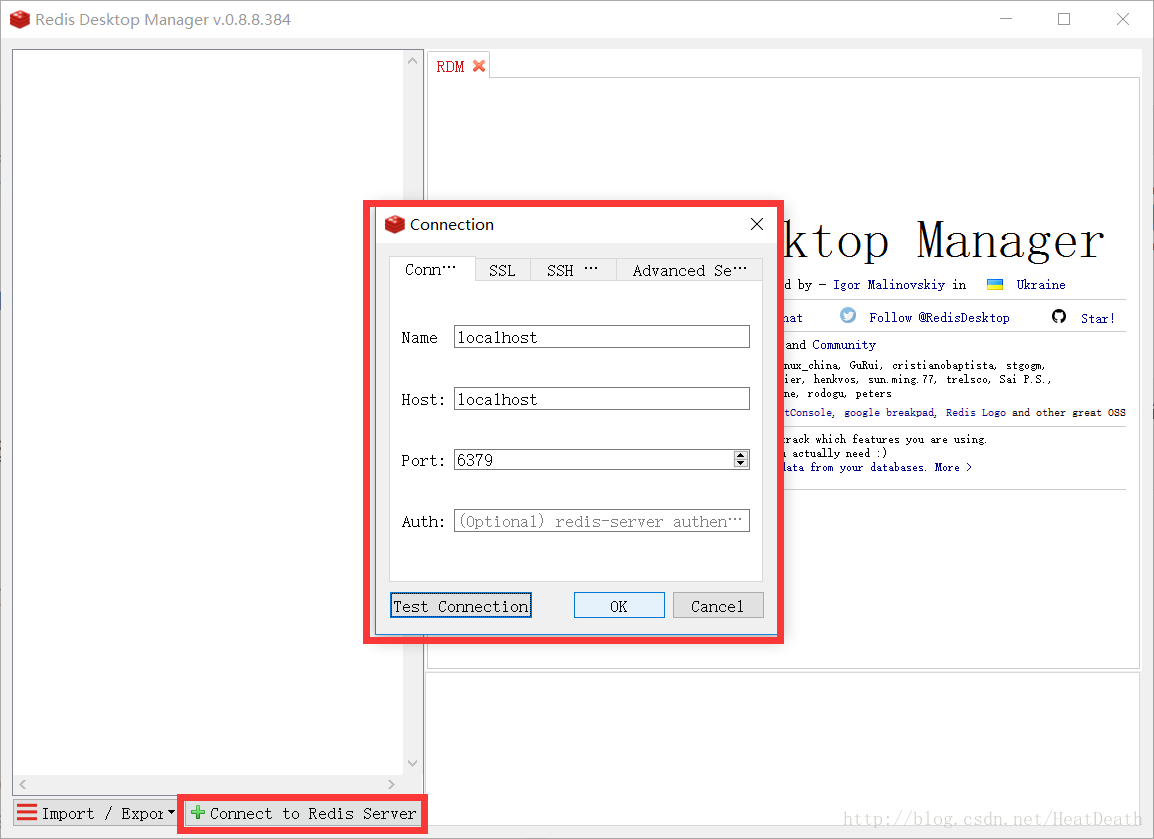Open the Redis Logo link

click(976, 413)
